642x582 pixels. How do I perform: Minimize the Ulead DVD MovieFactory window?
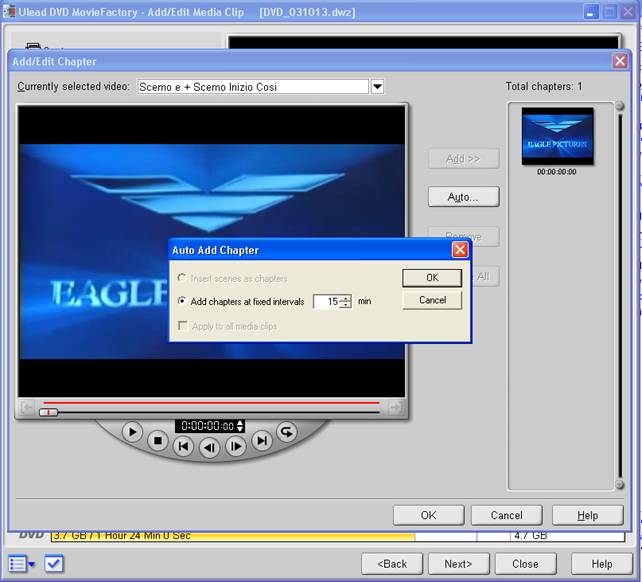[x=590, y=12]
